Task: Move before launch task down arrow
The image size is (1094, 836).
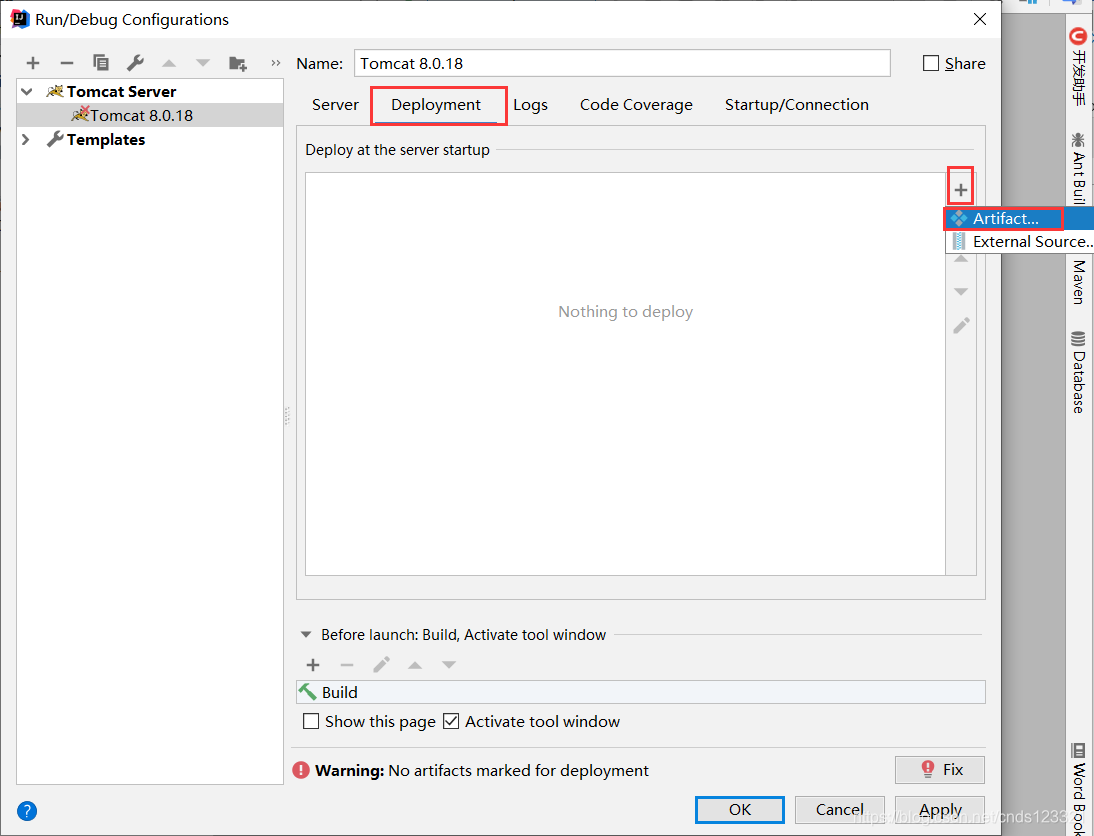Action: (x=449, y=665)
